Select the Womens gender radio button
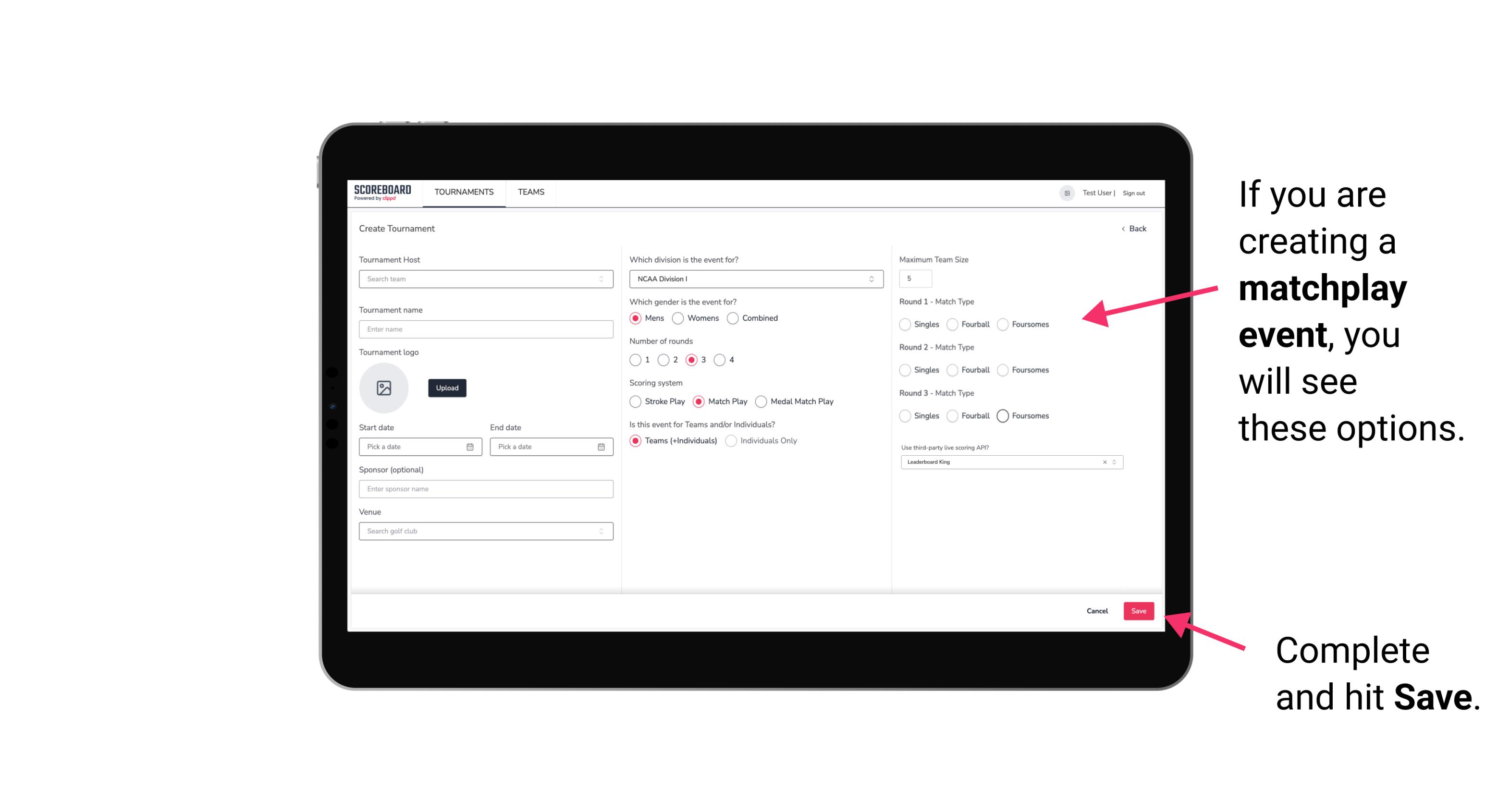Screen dimensions: 1510x812 (680, 318)
